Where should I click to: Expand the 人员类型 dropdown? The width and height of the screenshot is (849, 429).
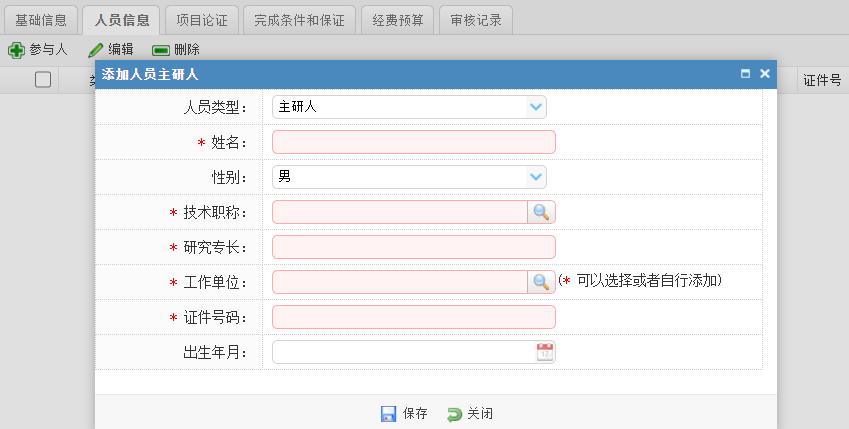[x=536, y=106]
